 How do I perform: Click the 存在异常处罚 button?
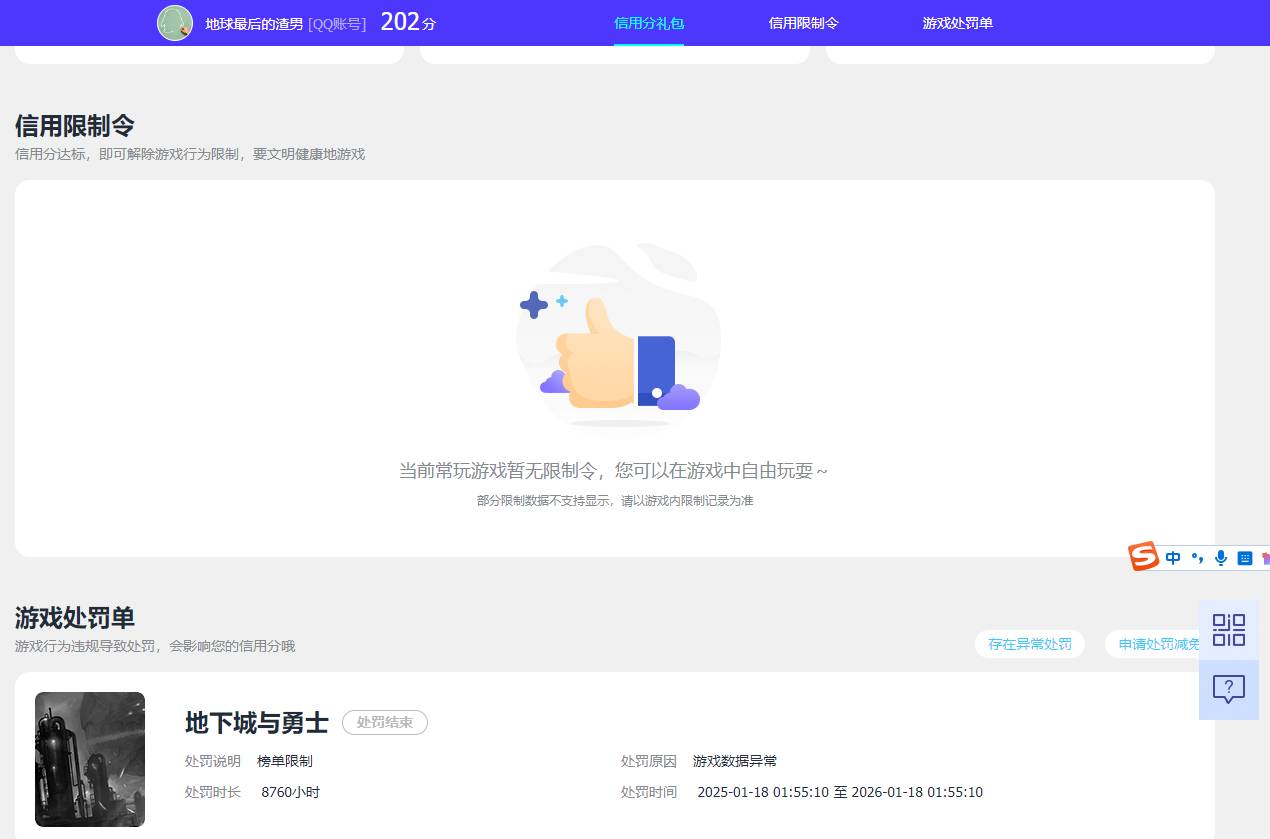click(x=1029, y=644)
